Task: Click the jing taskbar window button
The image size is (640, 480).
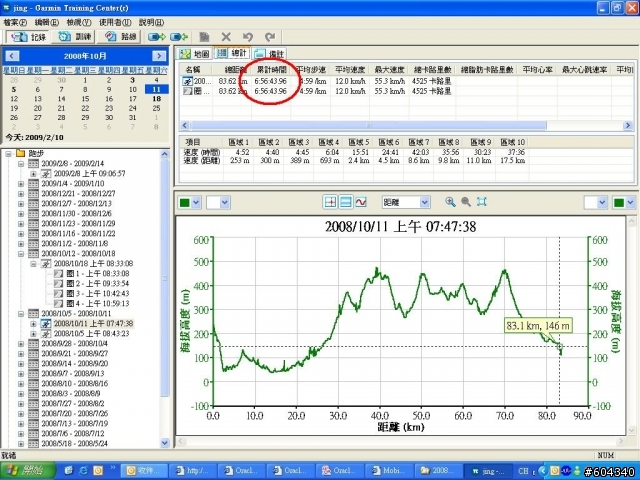Action: [x=489, y=471]
